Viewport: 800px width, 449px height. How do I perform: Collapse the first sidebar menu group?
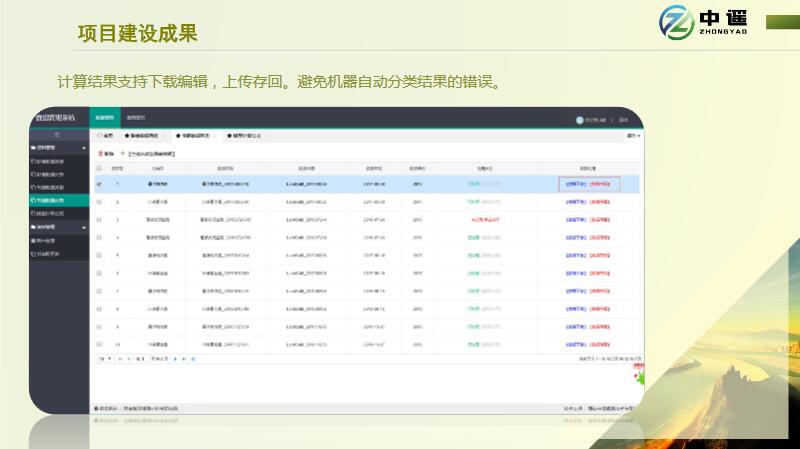click(x=84, y=147)
